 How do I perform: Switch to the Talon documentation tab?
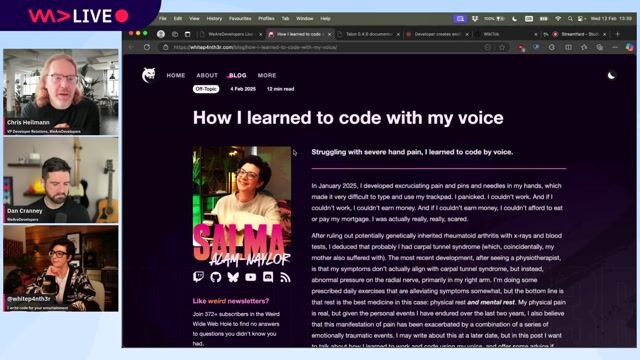coord(369,34)
